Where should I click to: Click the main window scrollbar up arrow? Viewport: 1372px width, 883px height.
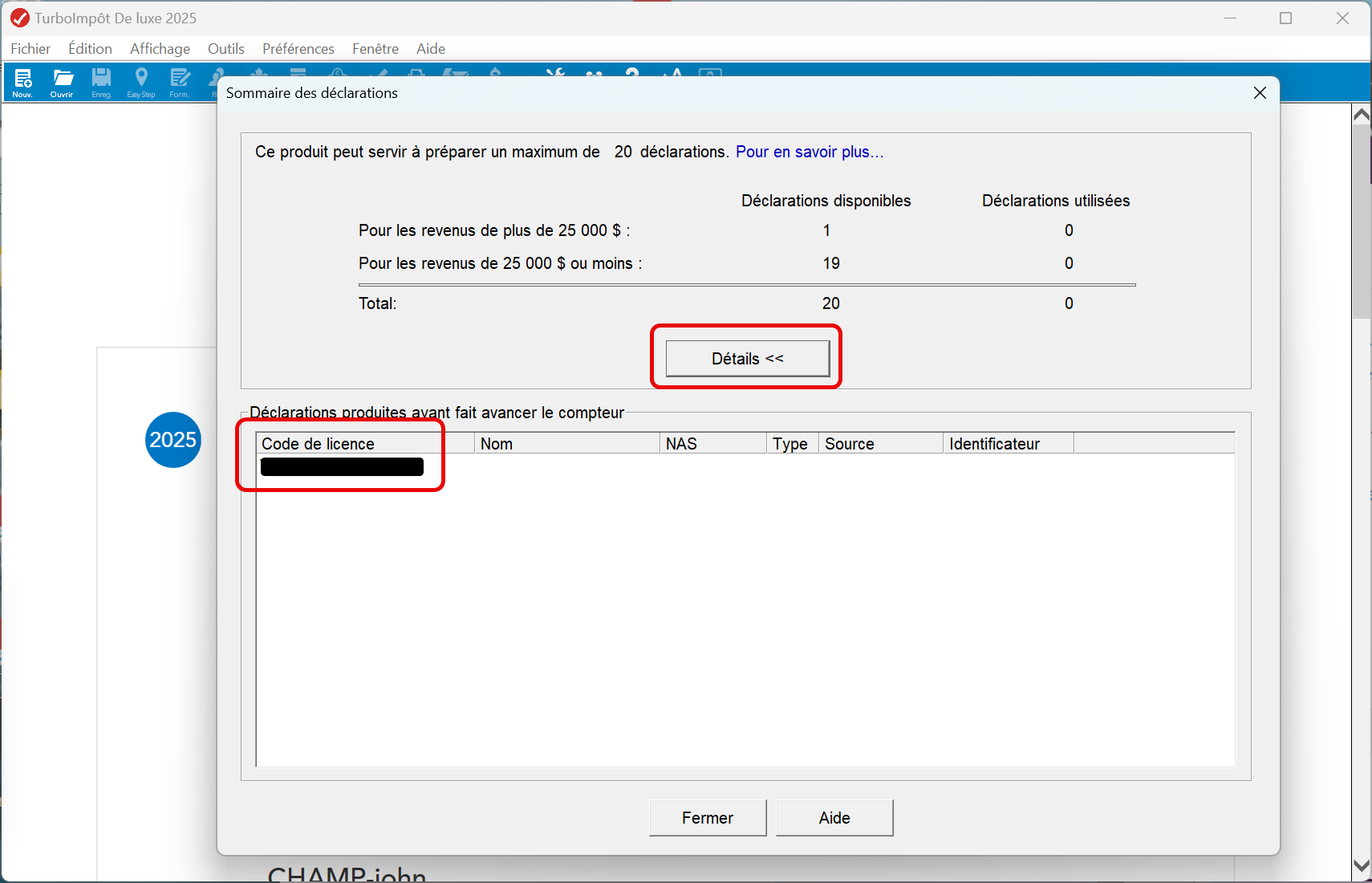tap(1362, 114)
